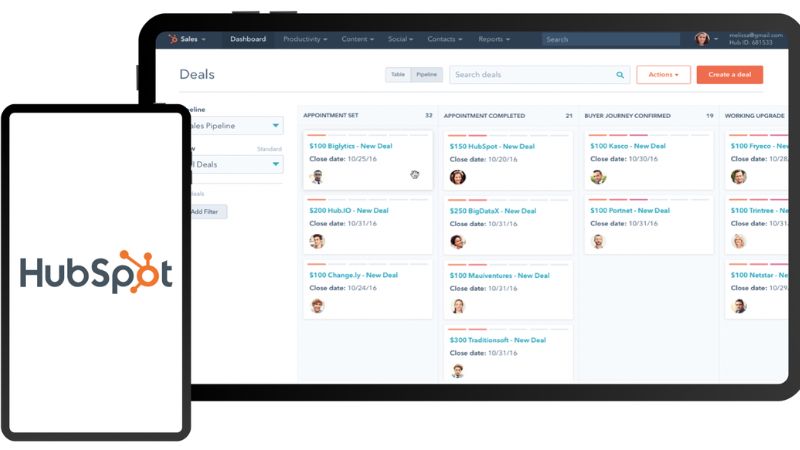Click owner avatar on Mauiventures deal card

(x=458, y=306)
